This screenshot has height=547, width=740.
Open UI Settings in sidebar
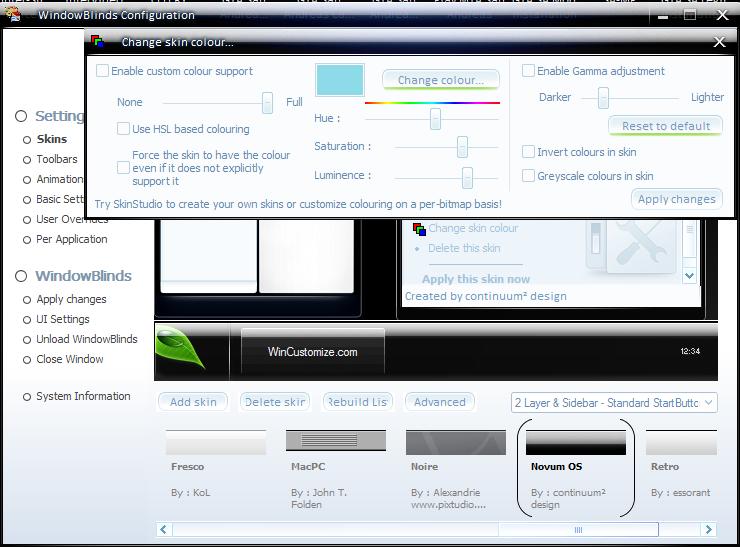(x=56, y=320)
